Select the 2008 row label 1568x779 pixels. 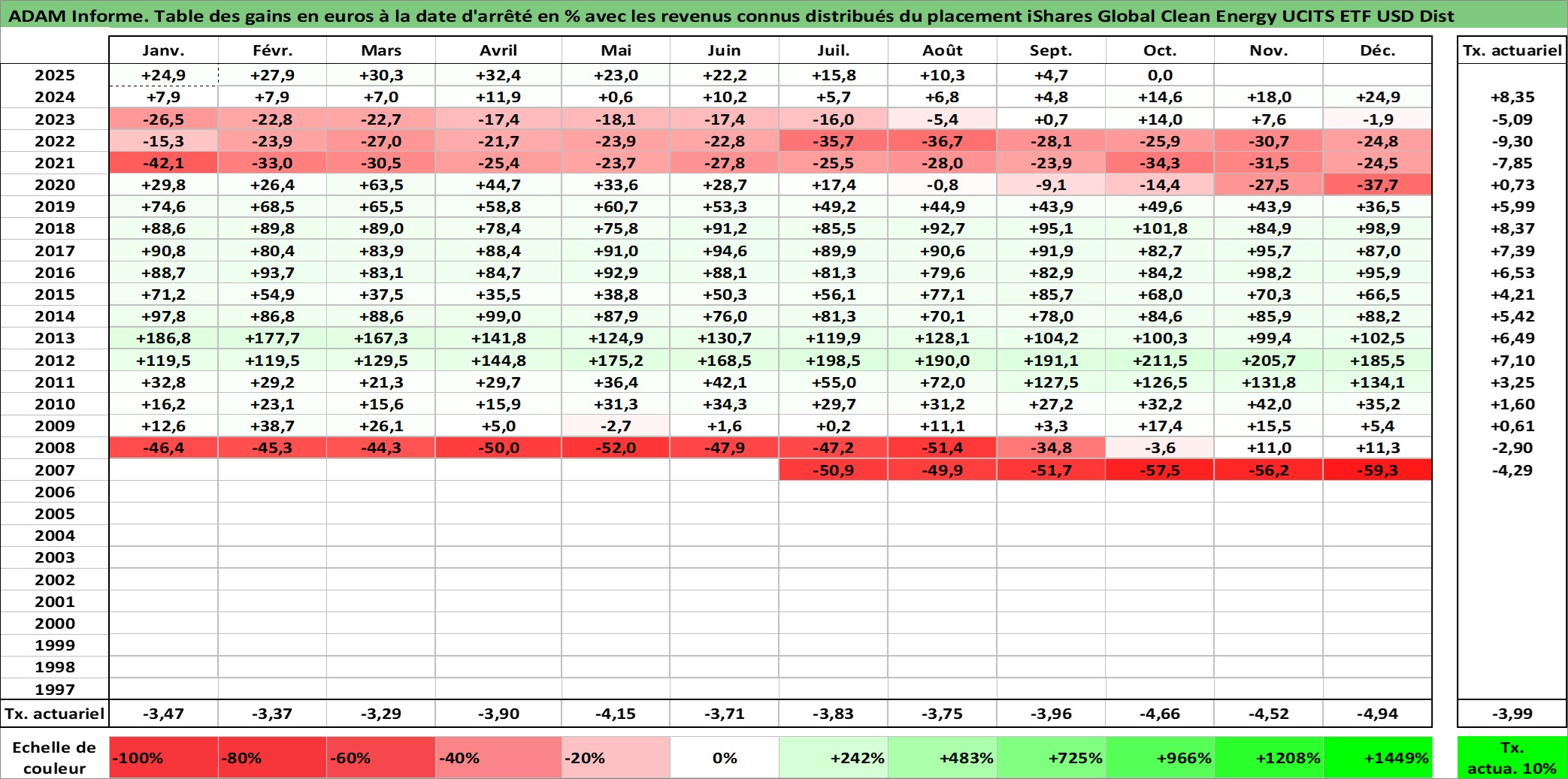click(55, 448)
